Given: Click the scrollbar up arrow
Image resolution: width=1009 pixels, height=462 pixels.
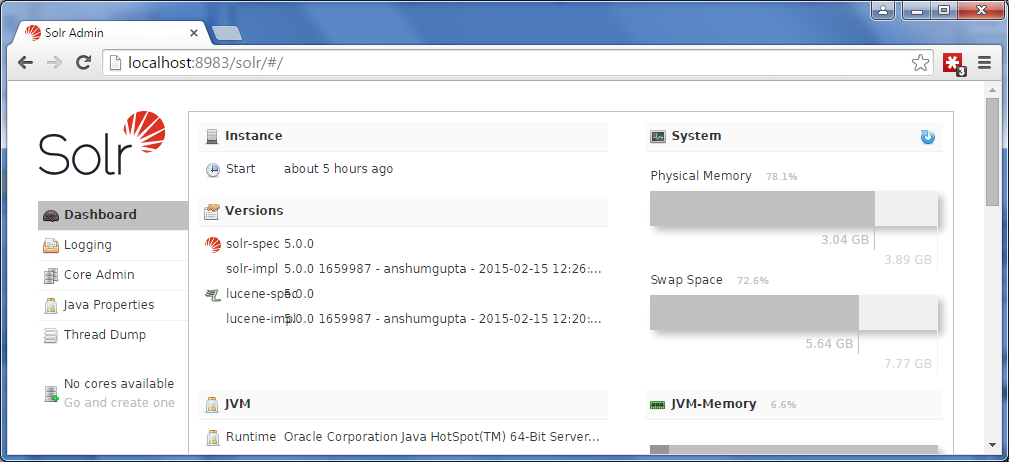Looking at the screenshot, I should (992, 89).
